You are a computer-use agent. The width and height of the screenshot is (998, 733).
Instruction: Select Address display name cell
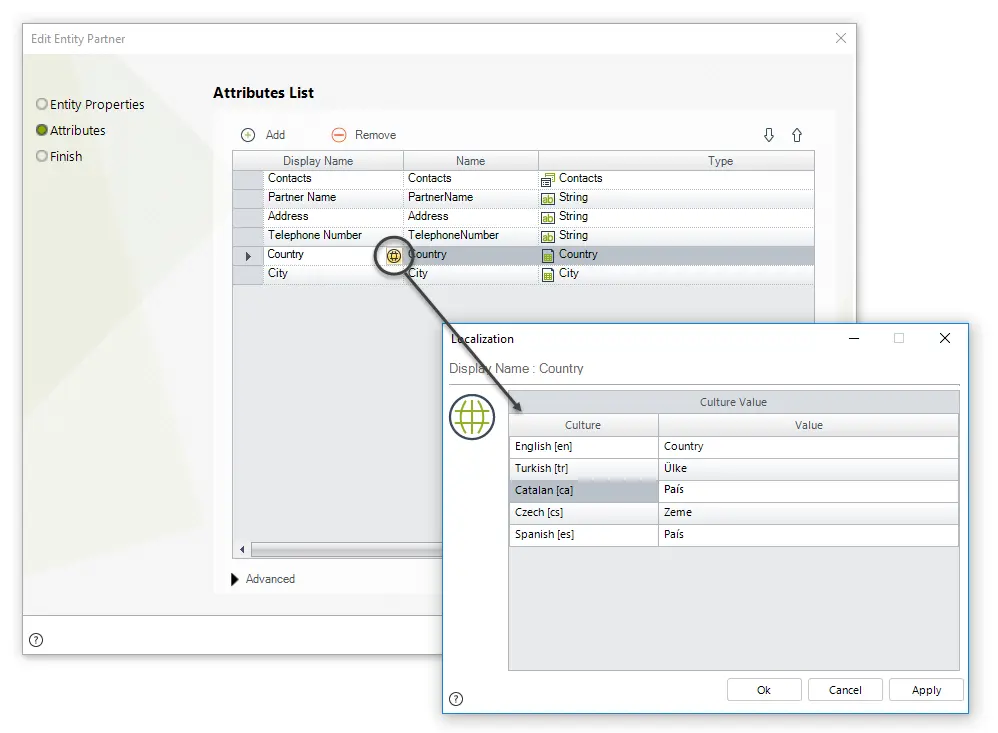click(x=333, y=217)
